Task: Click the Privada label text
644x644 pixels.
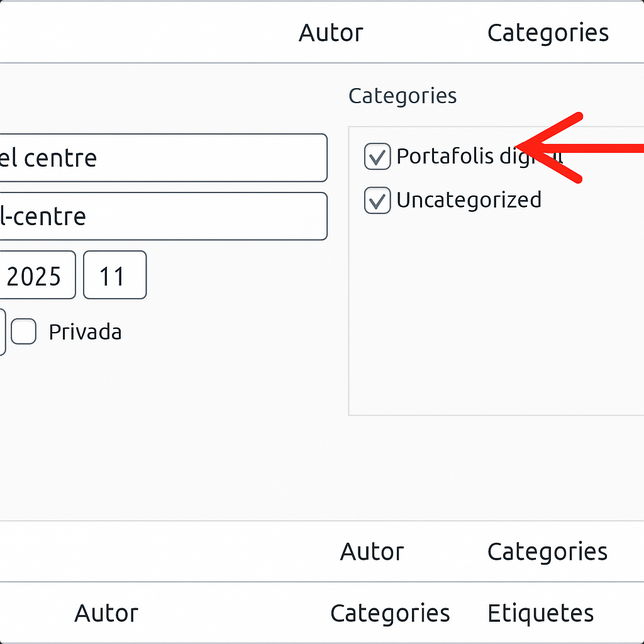Action: click(x=85, y=332)
